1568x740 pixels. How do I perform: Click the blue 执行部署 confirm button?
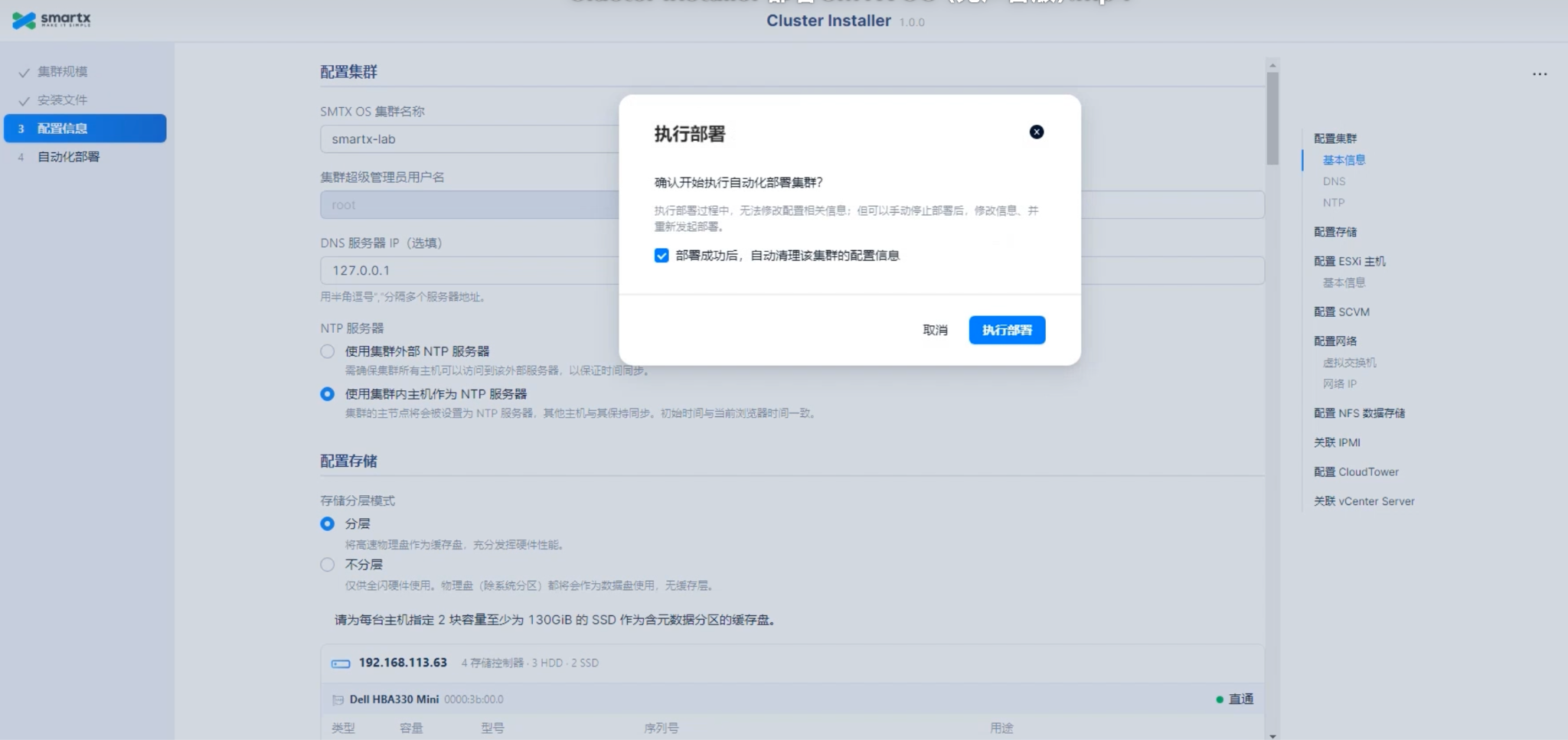click(1006, 330)
